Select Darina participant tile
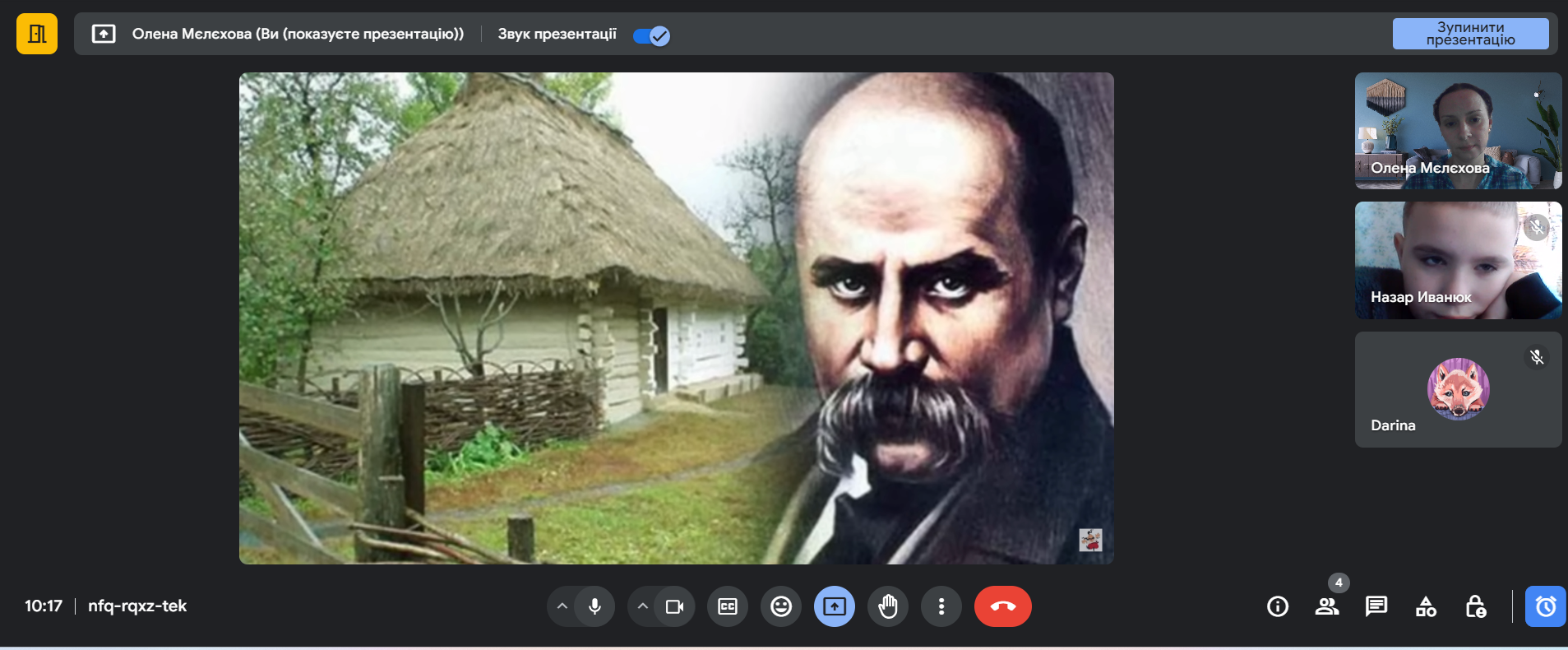The image size is (1568, 650). tap(1458, 389)
